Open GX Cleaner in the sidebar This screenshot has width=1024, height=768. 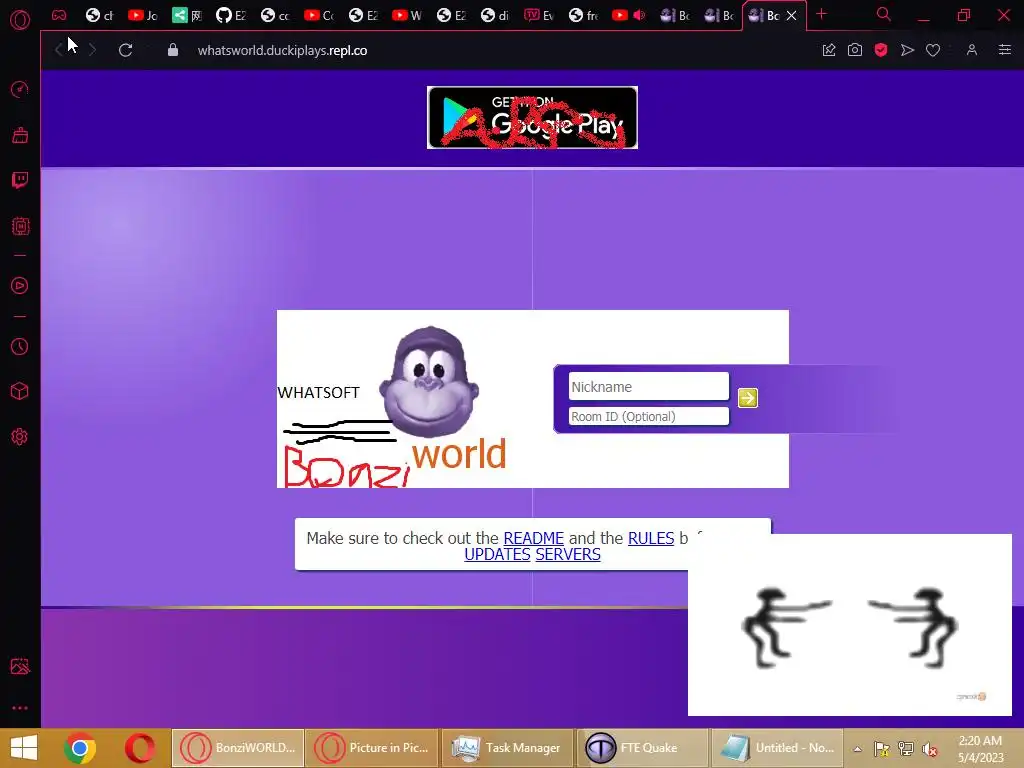click(20, 135)
